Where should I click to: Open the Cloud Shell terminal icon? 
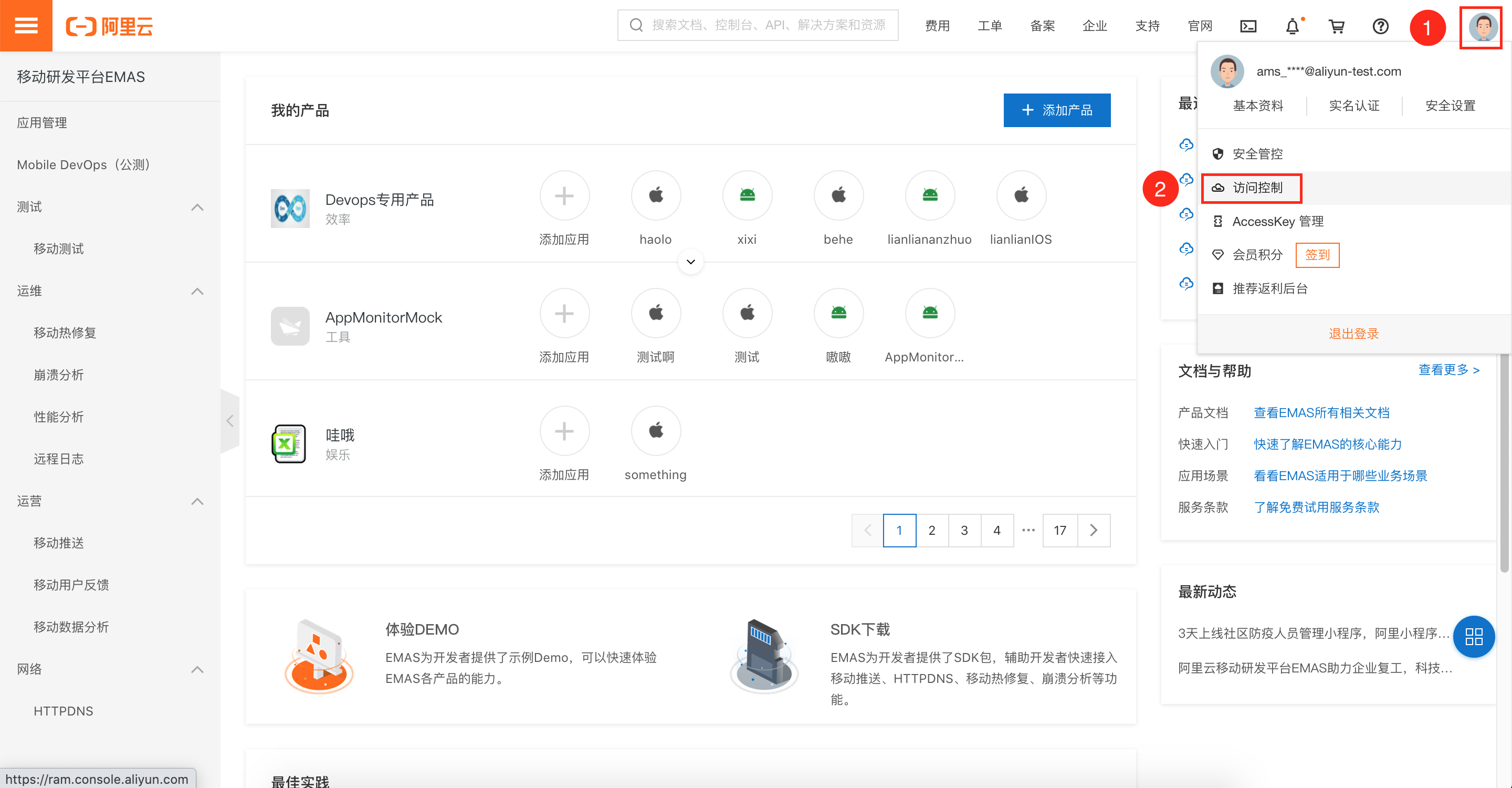point(1248,26)
